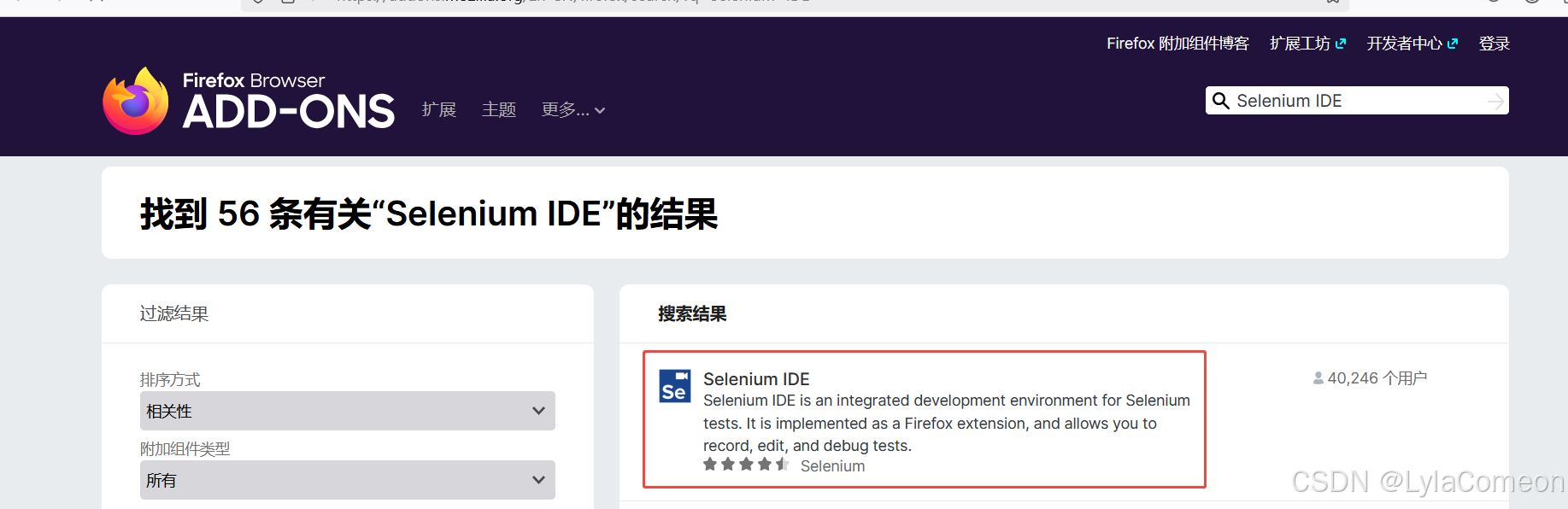Open the Selenium IDE result title
The width and height of the screenshot is (1568, 509).
pyautogui.click(x=756, y=378)
